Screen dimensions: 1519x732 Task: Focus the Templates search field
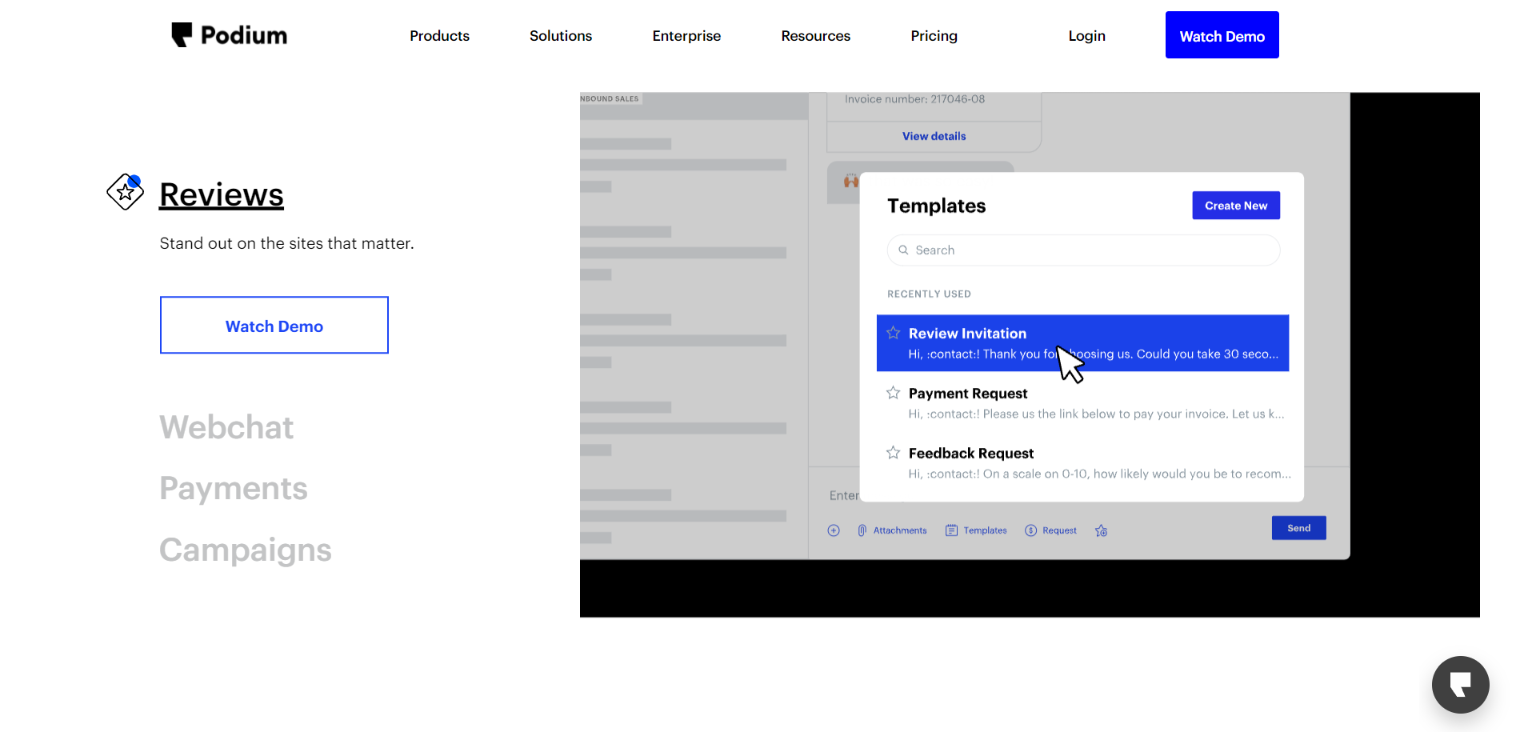pyautogui.click(x=1083, y=250)
